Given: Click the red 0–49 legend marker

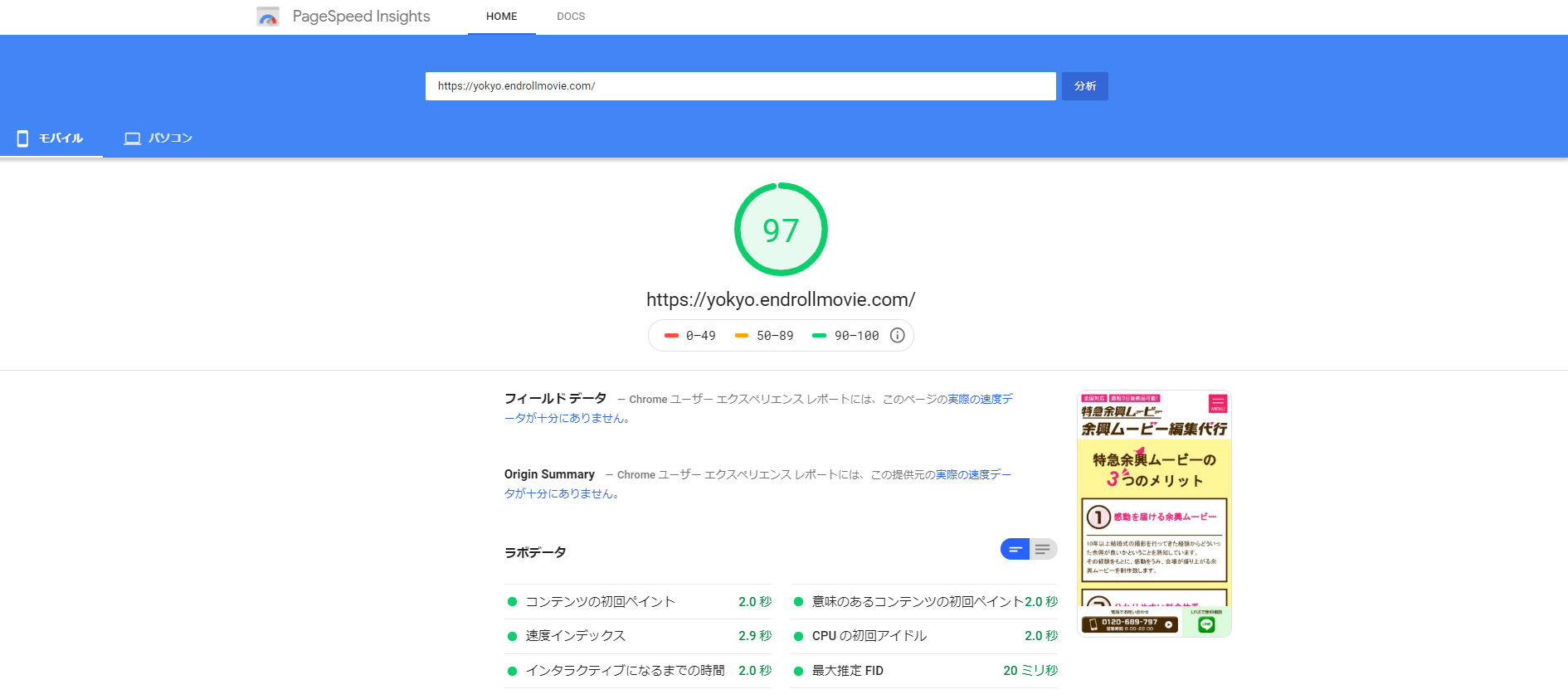Looking at the screenshot, I should [x=671, y=336].
